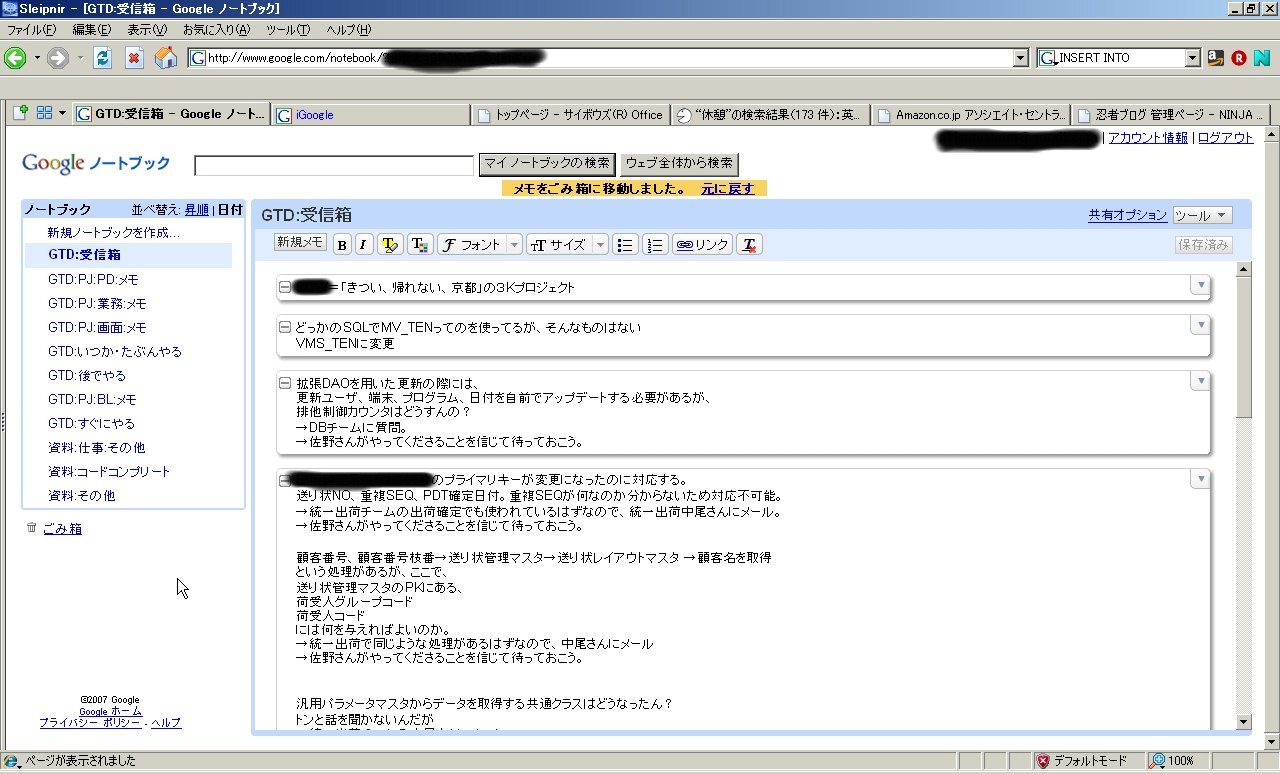Open the GTD:後でやる notebook
This screenshot has height=774, width=1280.
tap(87, 376)
